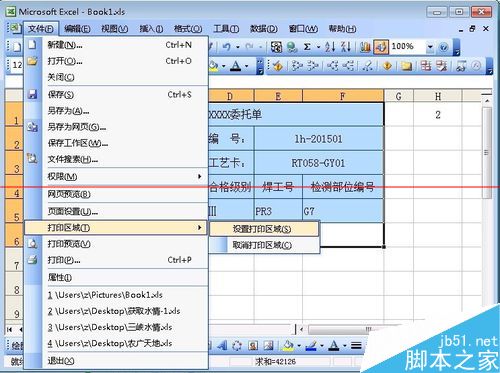
Task: Click the Drawing toggle toolbar icon
Action: click(x=380, y=47)
